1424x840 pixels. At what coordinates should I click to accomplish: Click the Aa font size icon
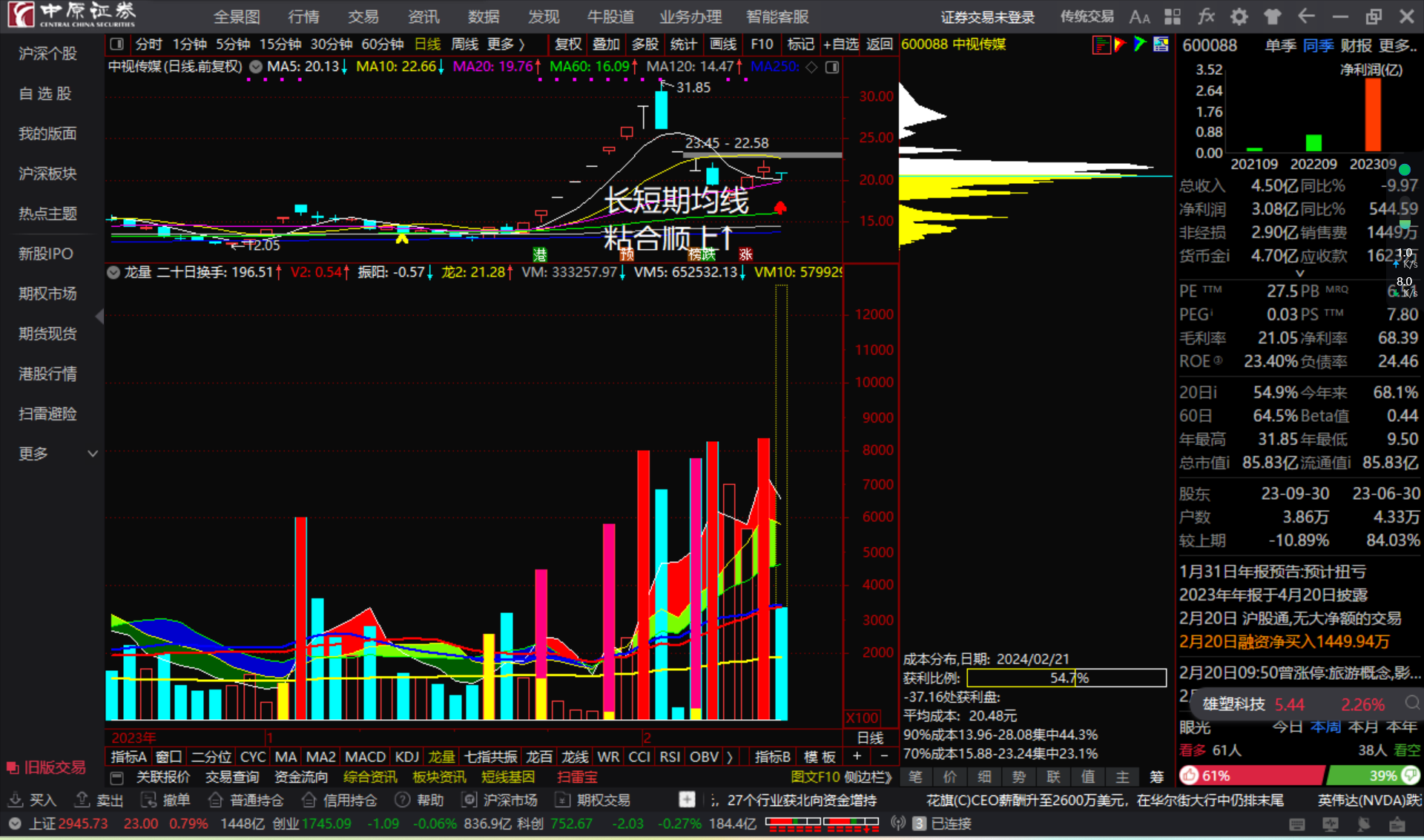pyautogui.click(x=1139, y=16)
